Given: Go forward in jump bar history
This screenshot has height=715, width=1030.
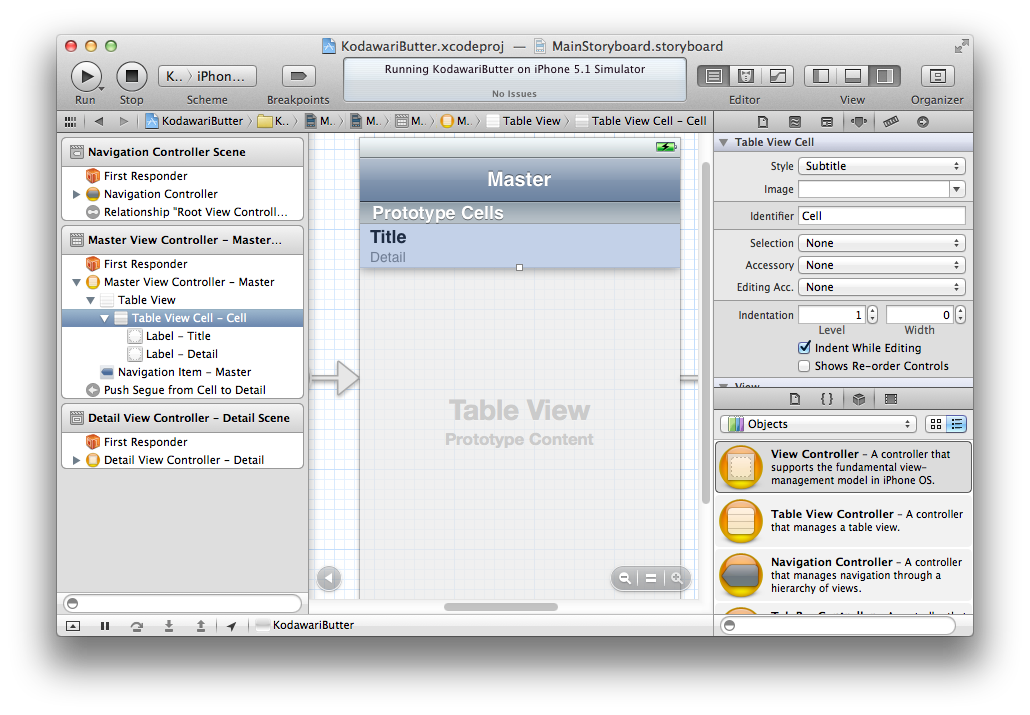Looking at the screenshot, I should point(123,121).
